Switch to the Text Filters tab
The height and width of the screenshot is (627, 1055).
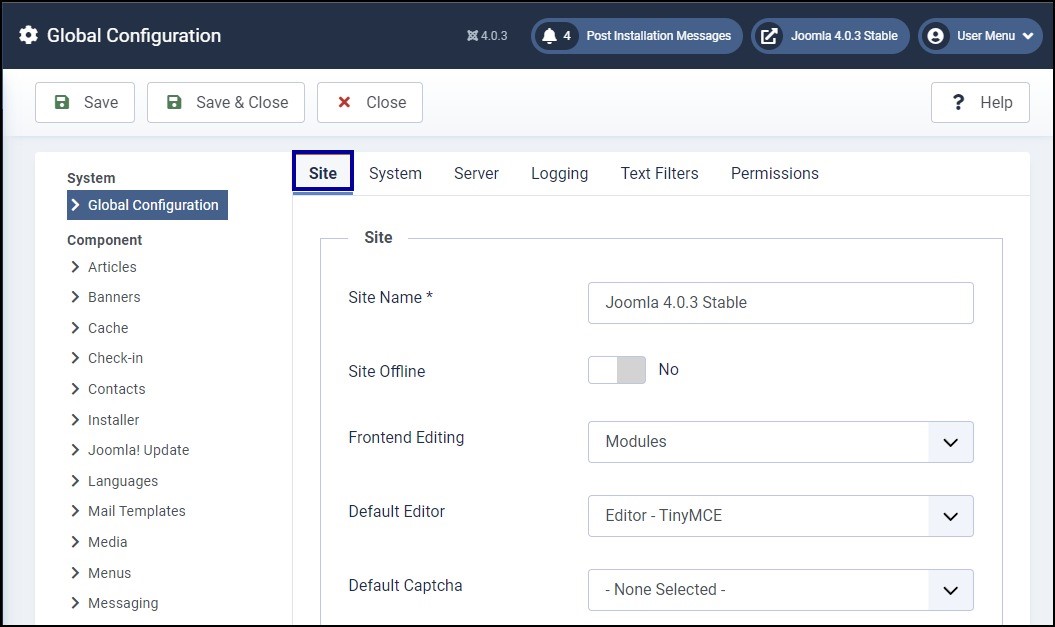click(659, 174)
